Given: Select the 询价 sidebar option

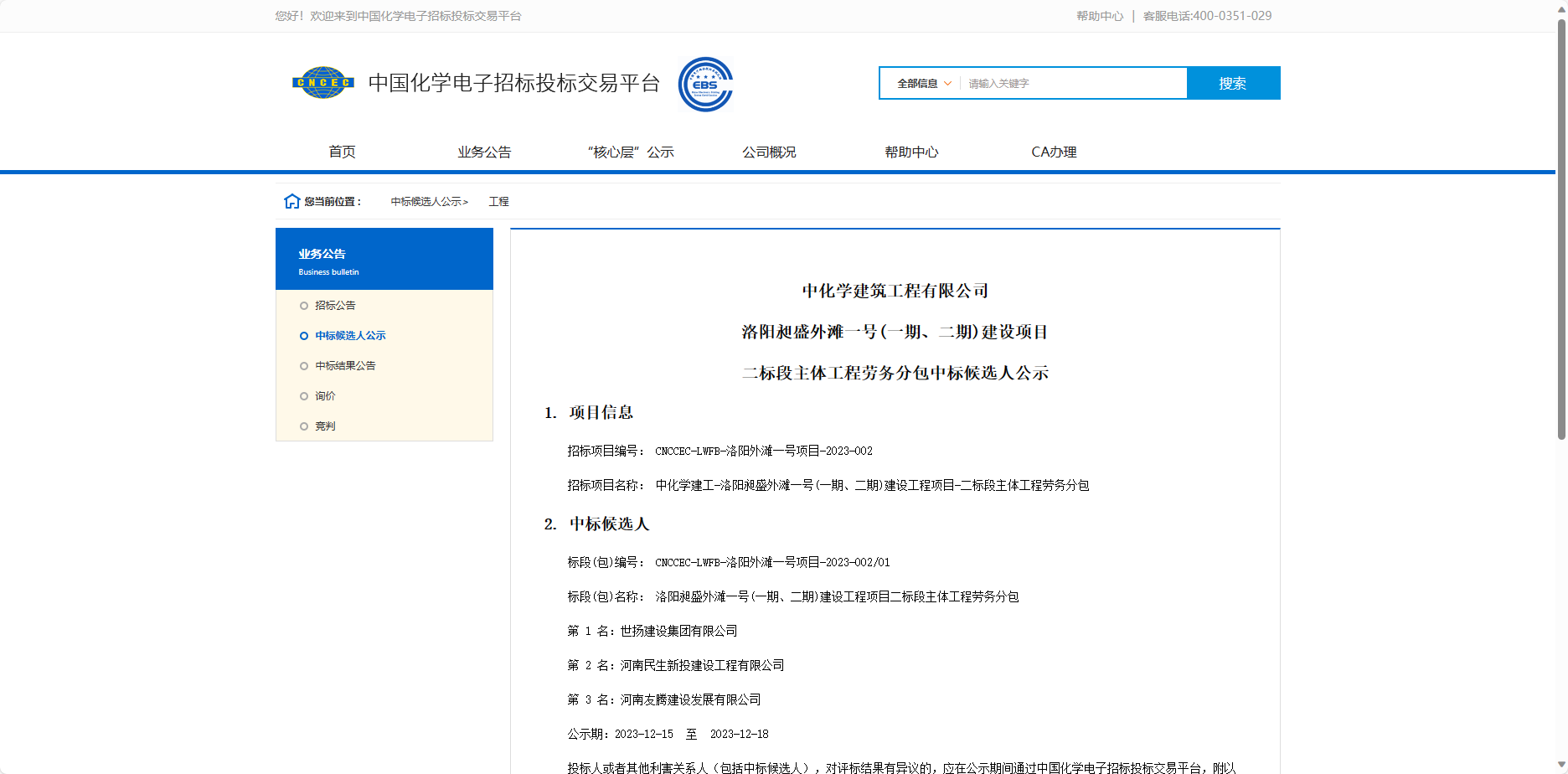Looking at the screenshot, I should click(x=325, y=395).
